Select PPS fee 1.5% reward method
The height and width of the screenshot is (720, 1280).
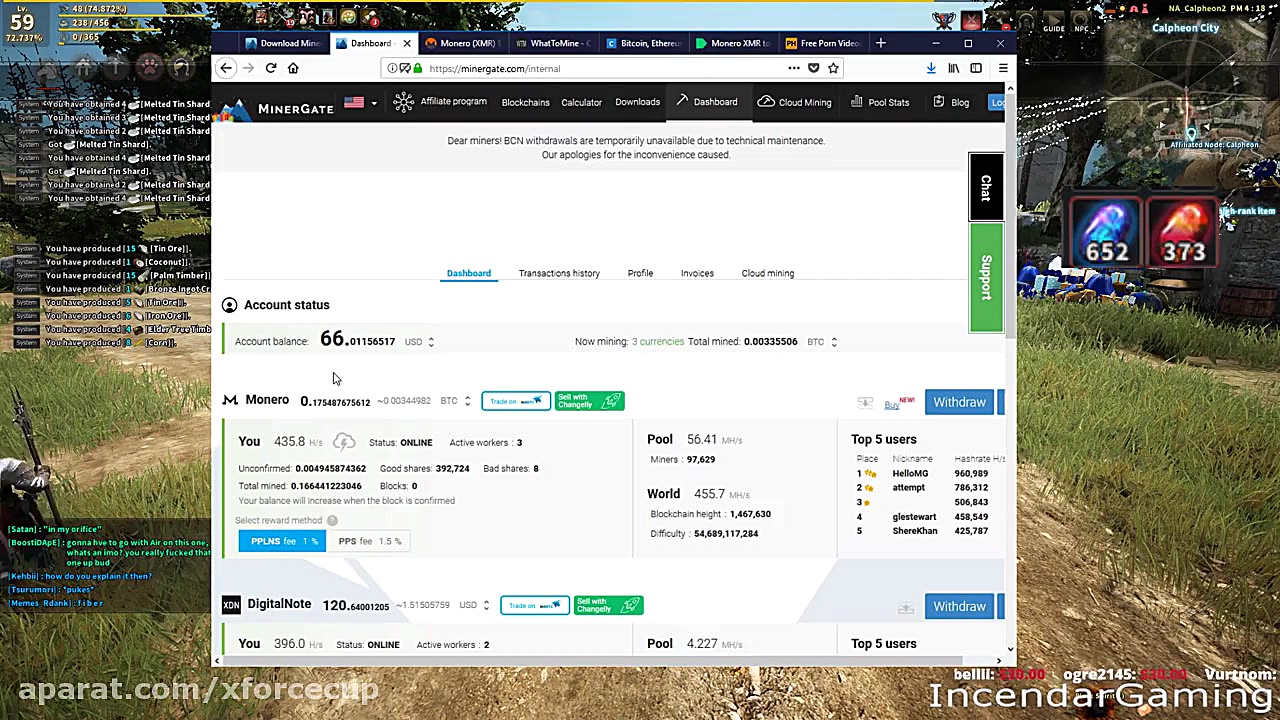point(369,541)
